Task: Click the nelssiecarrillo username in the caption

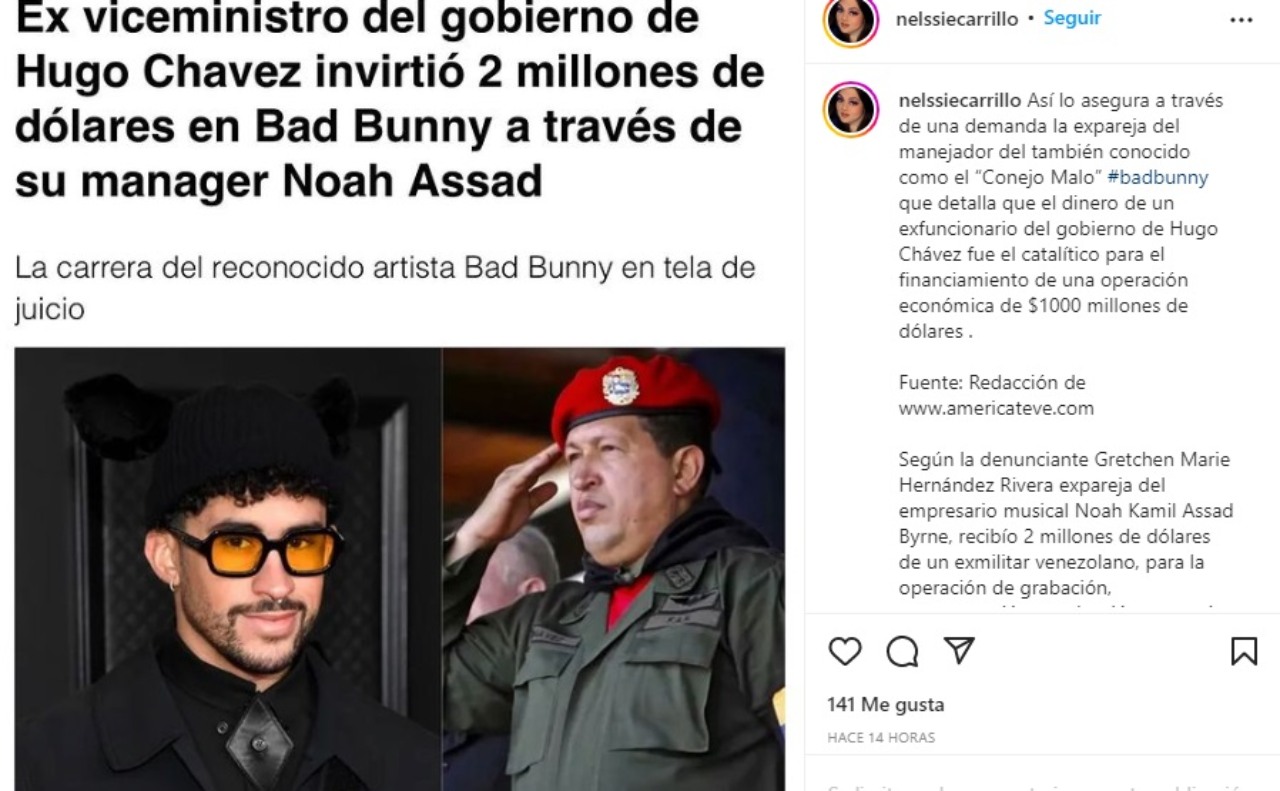Action: click(x=960, y=101)
